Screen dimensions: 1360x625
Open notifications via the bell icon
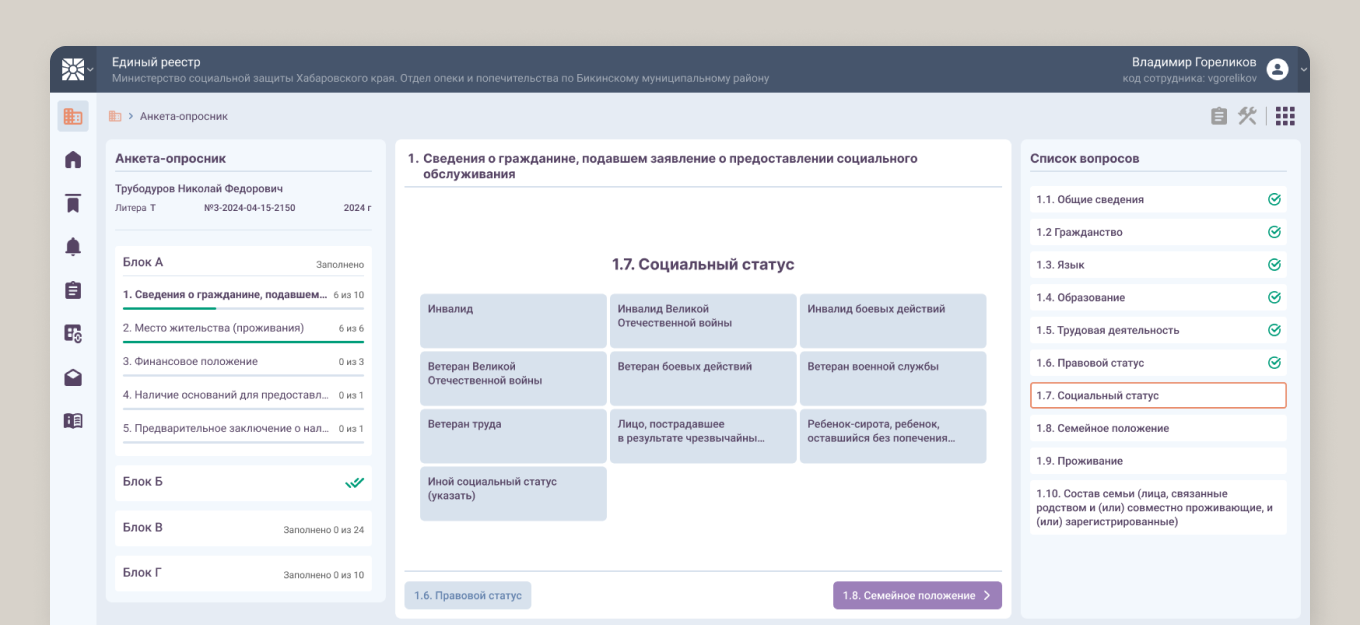pos(73,247)
